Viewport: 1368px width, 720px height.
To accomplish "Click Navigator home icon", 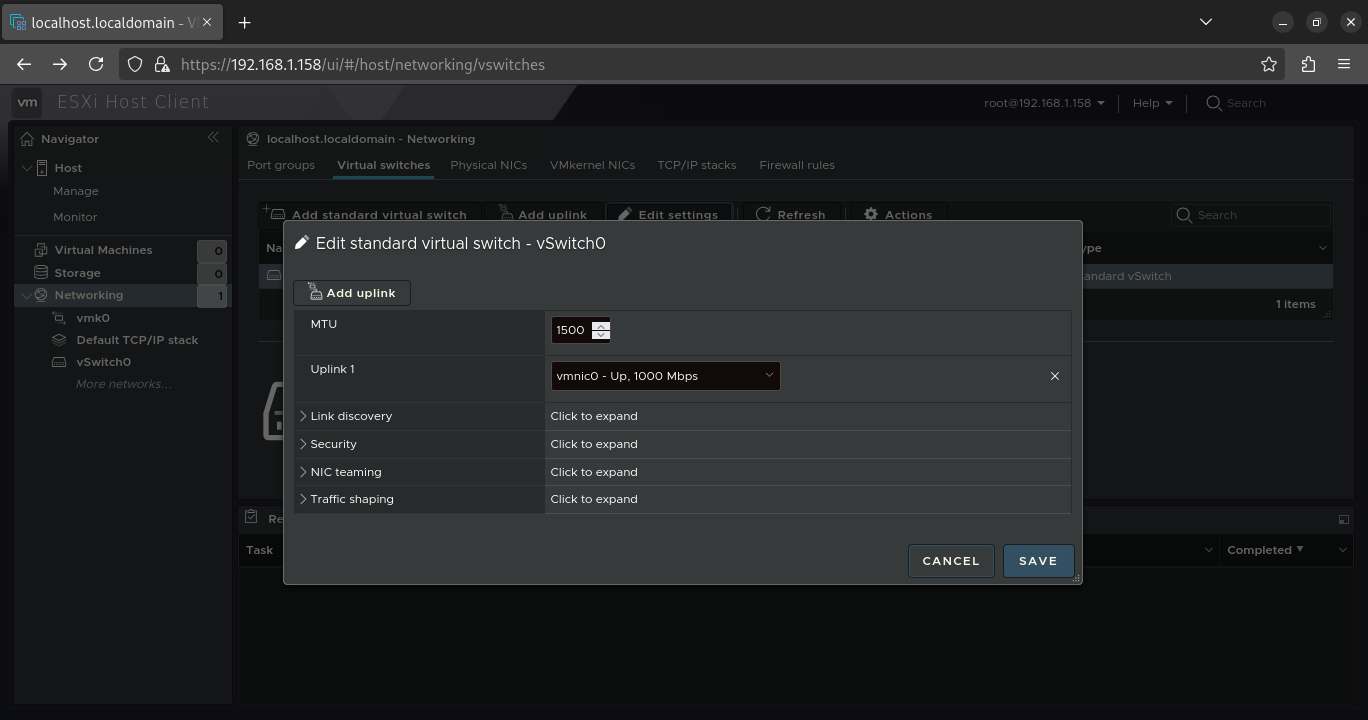I will [x=27, y=139].
